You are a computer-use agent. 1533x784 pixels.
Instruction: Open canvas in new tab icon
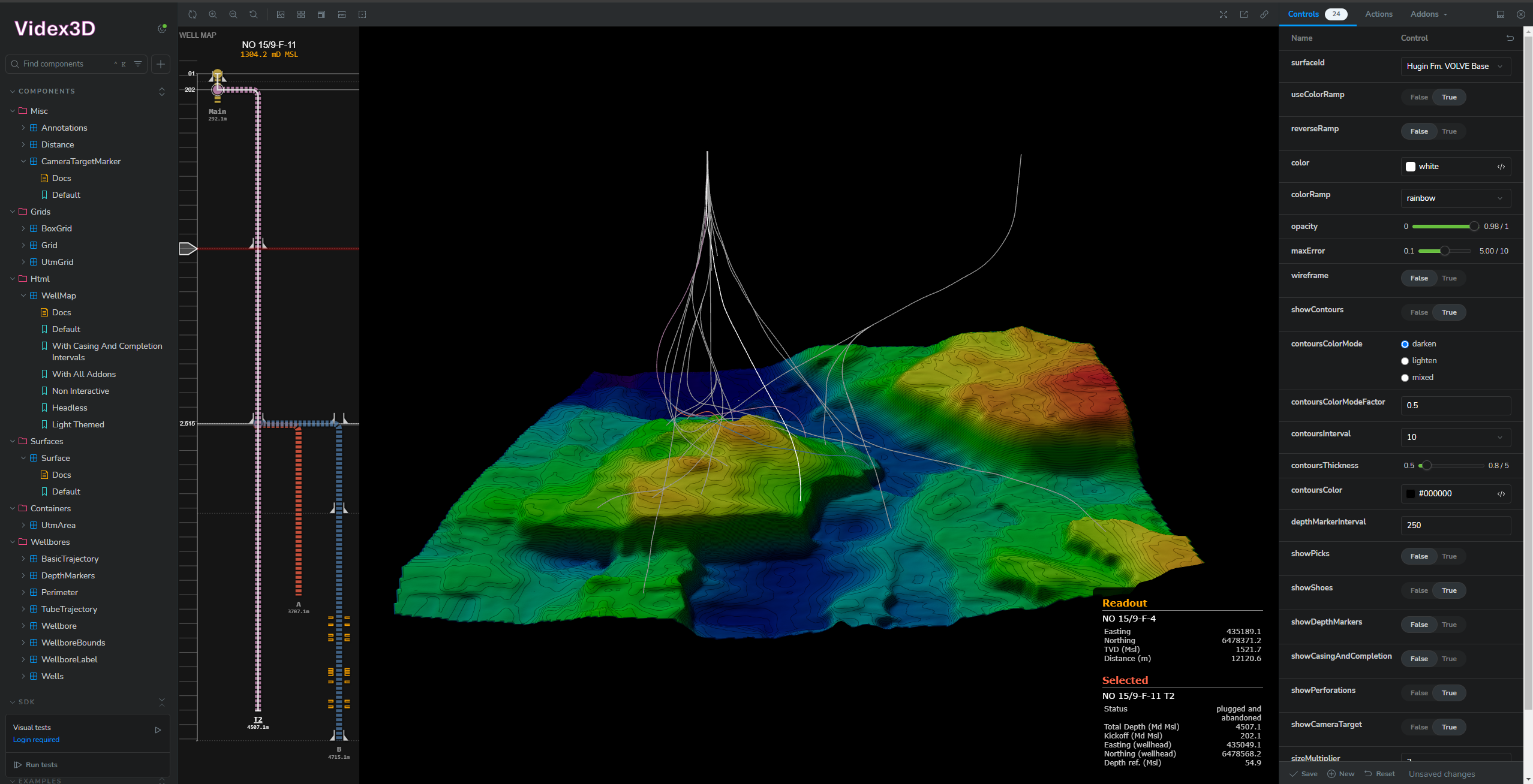(x=1244, y=14)
